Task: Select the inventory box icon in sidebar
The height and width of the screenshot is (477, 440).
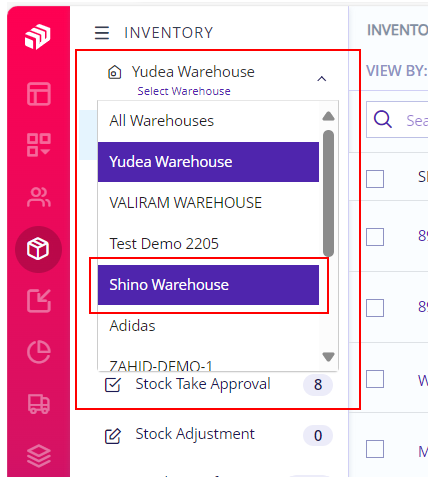Action: [38, 249]
